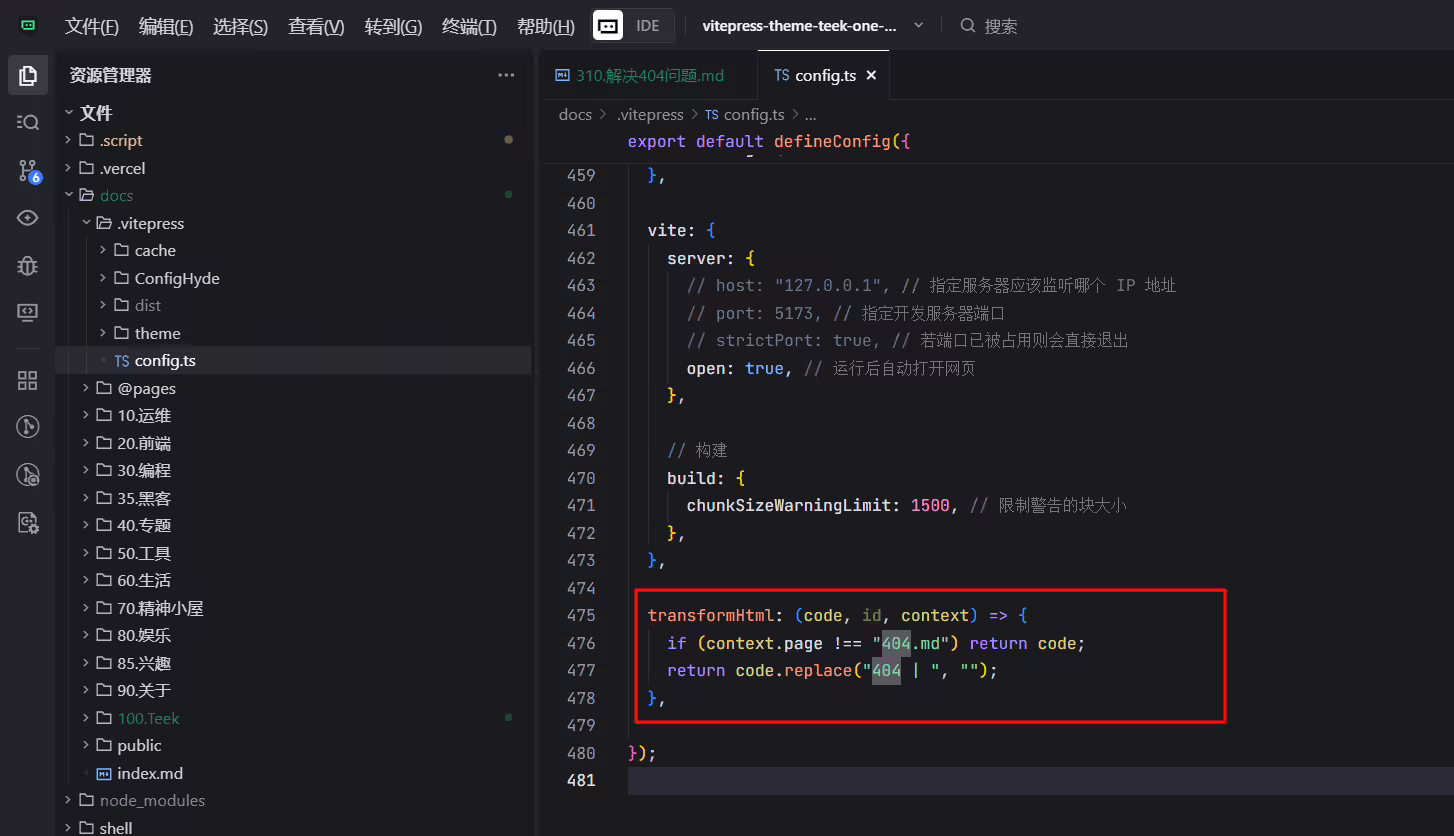Open the remote explorer monitor icon
Image resolution: width=1454 pixels, height=836 pixels.
[28, 312]
